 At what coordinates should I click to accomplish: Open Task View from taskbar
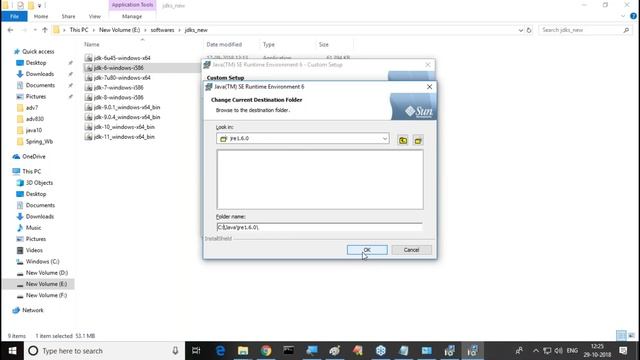tap(196, 351)
